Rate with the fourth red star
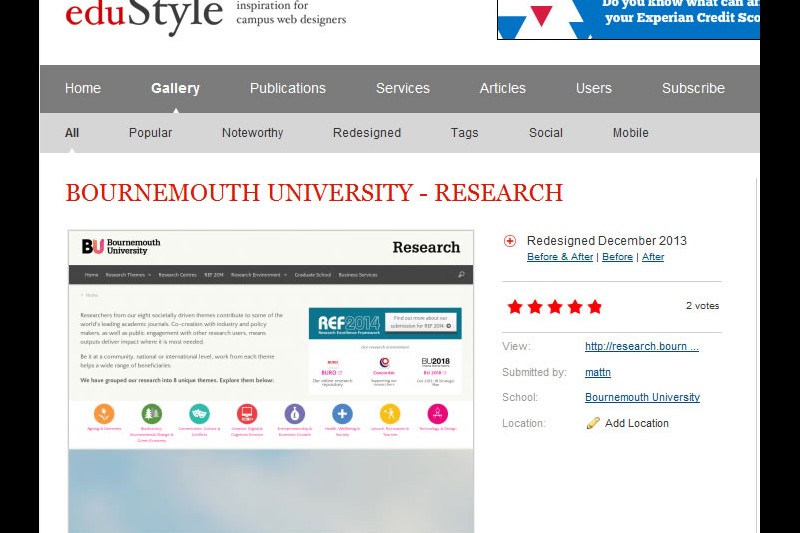The width and height of the screenshot is (800, 533). [575, 307]
